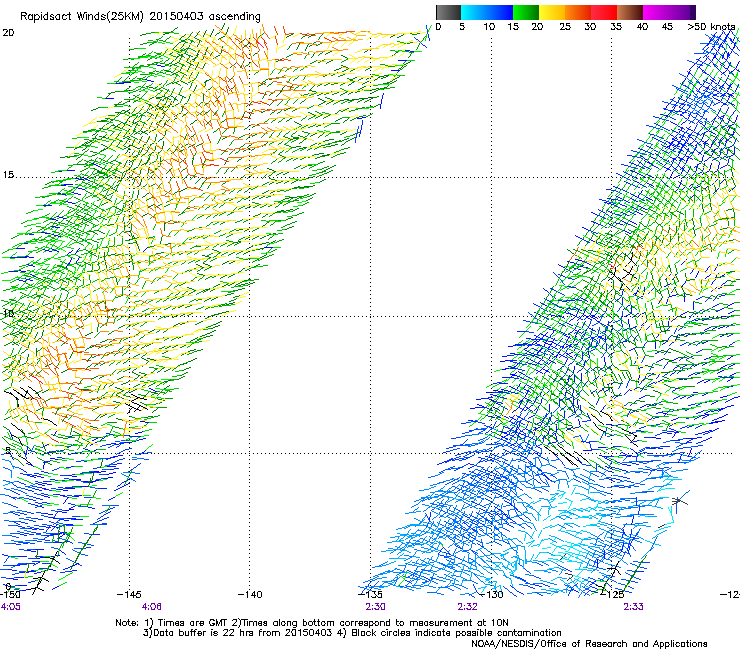This screenshot has width=740, height=650.
Task: Click the cyan 5-10 knots legend swatch
Action: [473, 12]
